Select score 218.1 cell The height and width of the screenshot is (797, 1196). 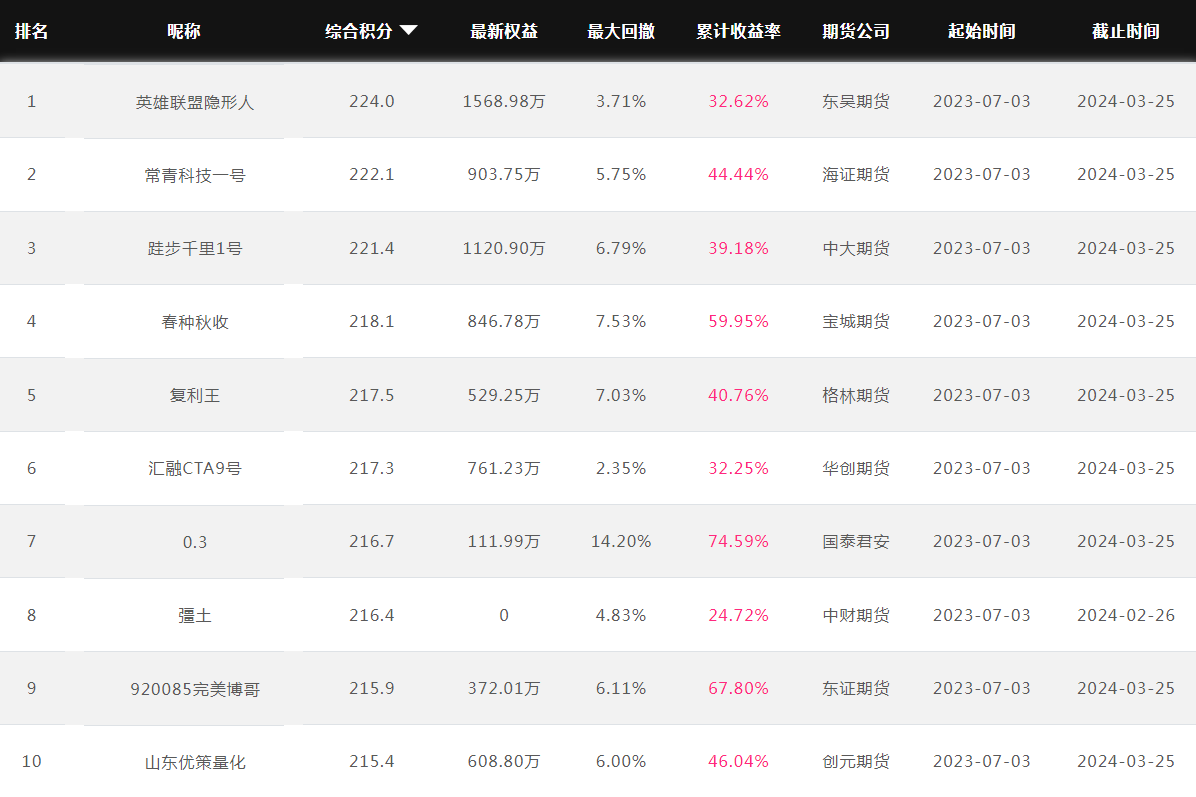pos(371,321)
